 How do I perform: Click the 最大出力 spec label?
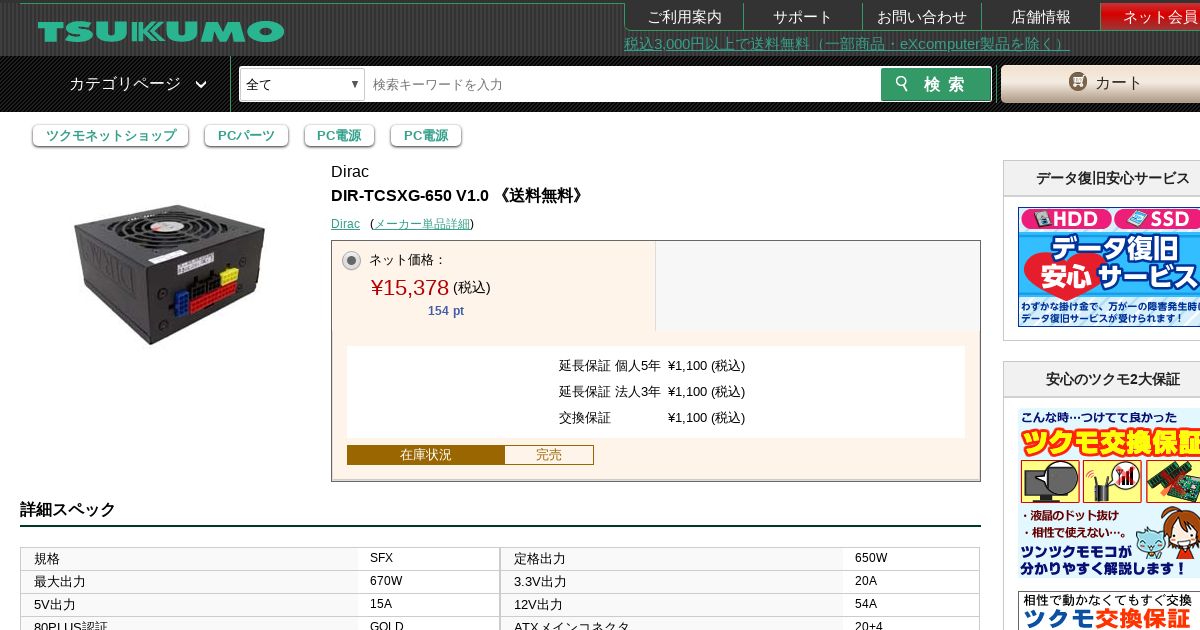(x=60, y=582)
